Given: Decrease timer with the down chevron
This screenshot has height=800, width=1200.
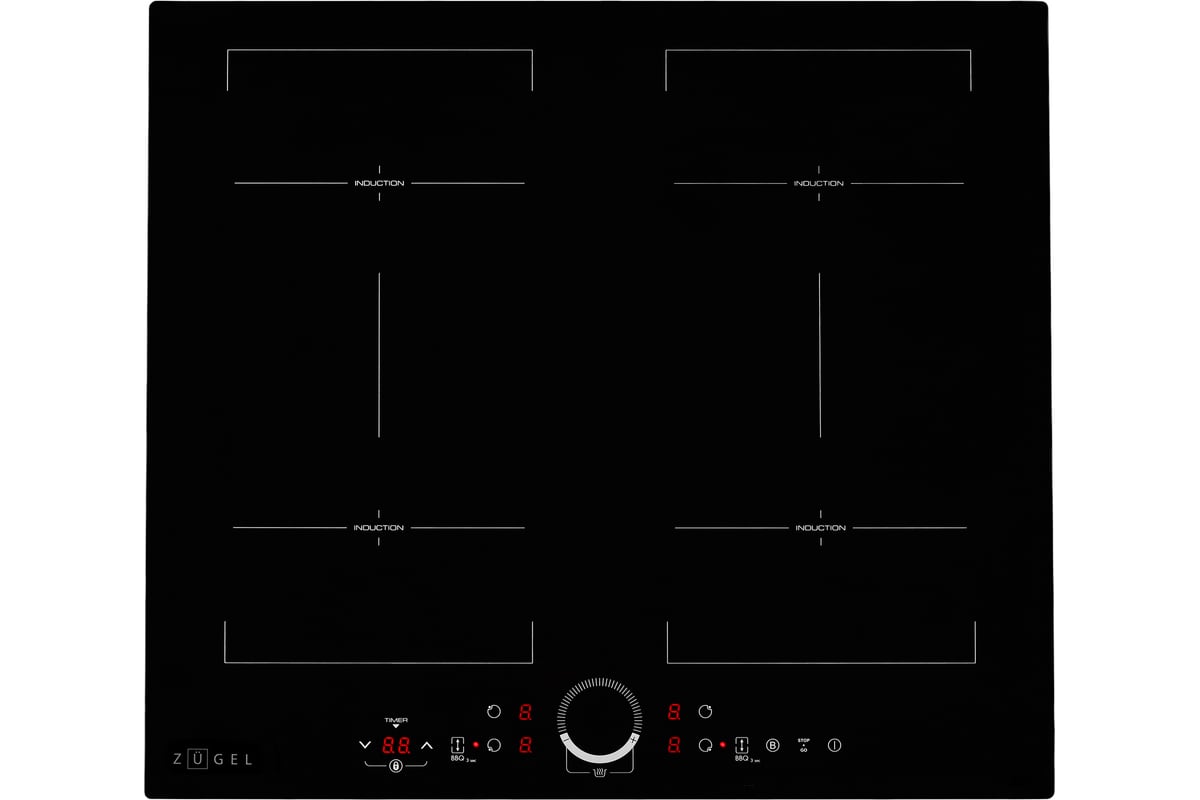Looking at the screenshot, I should pyautogui.click(x=365, y=745).
